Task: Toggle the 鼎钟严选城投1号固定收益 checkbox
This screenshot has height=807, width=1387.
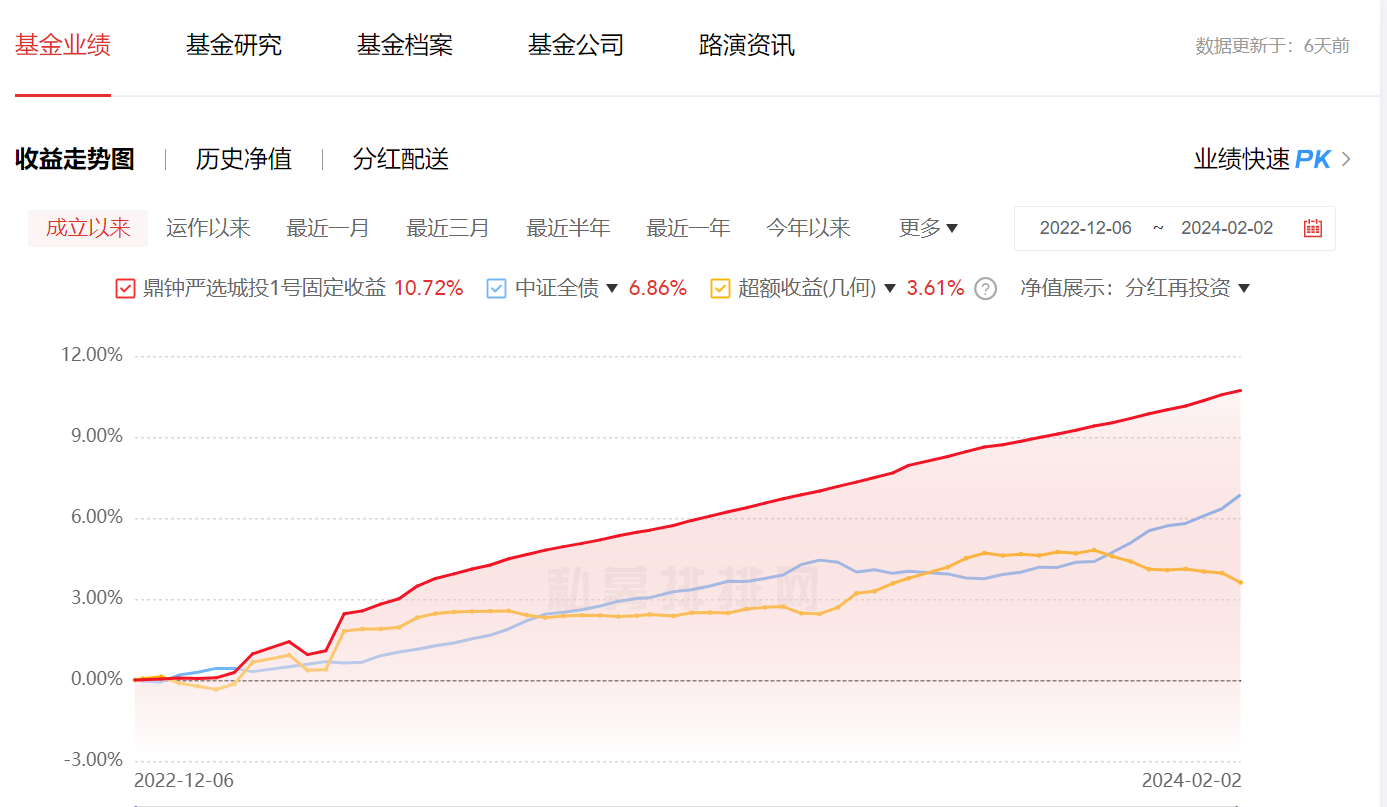Action: pyautogui.click(x=126, y=289)
